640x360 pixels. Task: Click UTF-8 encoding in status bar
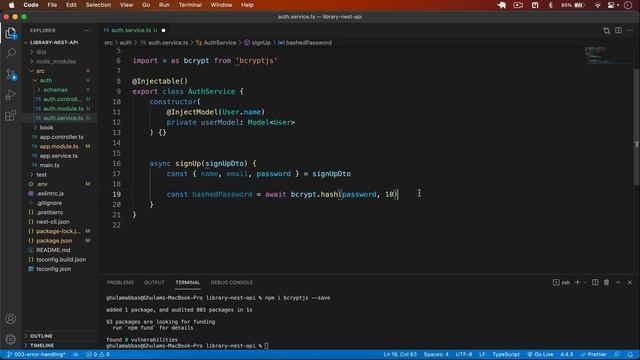pyautogui.click(x=464, y=354)
